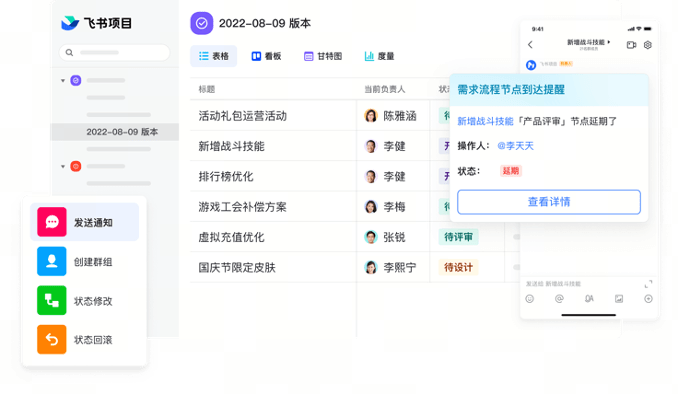Tap the 飞书项目 bot avatar in chat

coord(531,65)
